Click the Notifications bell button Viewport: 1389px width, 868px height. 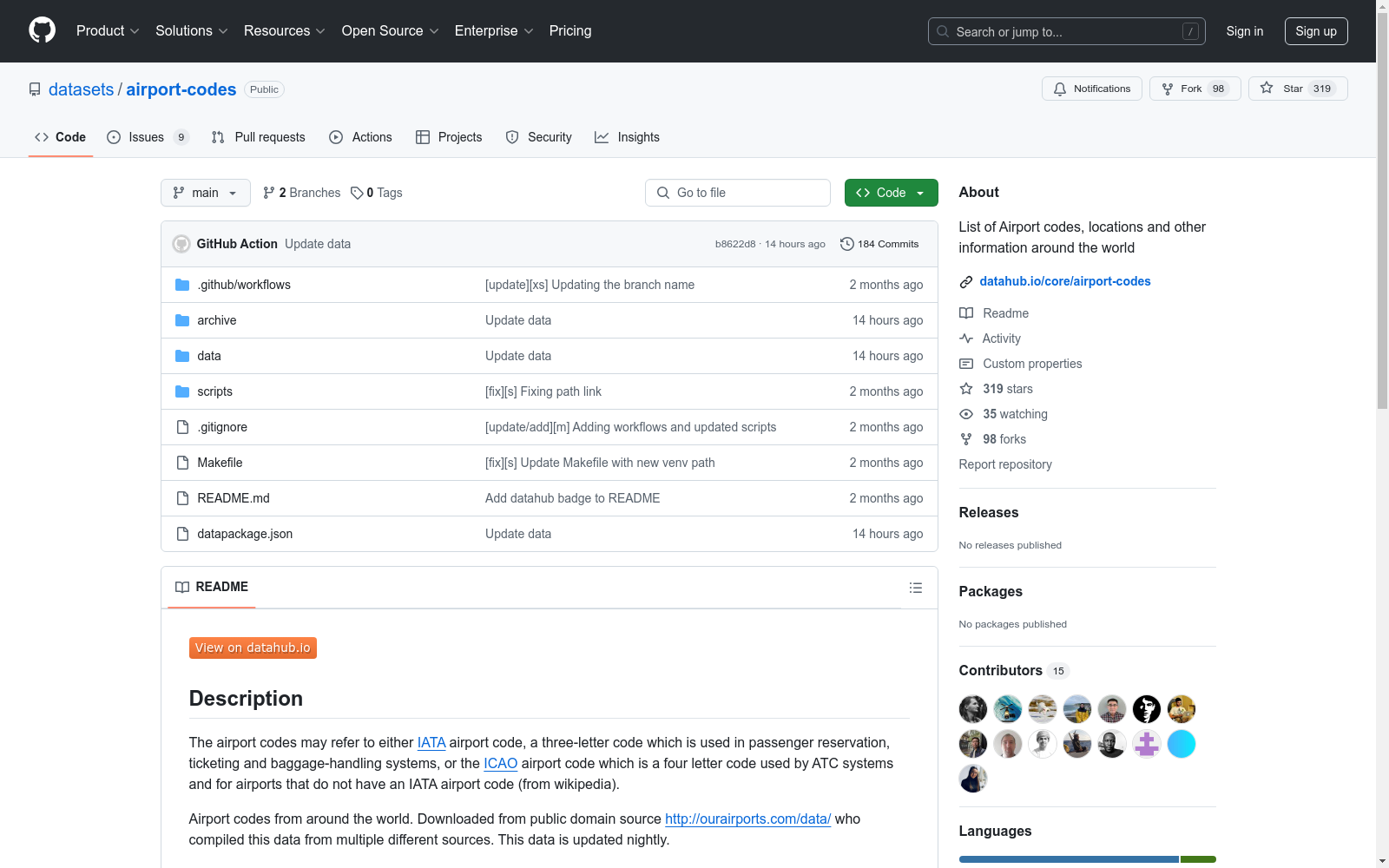[1092, 89]
